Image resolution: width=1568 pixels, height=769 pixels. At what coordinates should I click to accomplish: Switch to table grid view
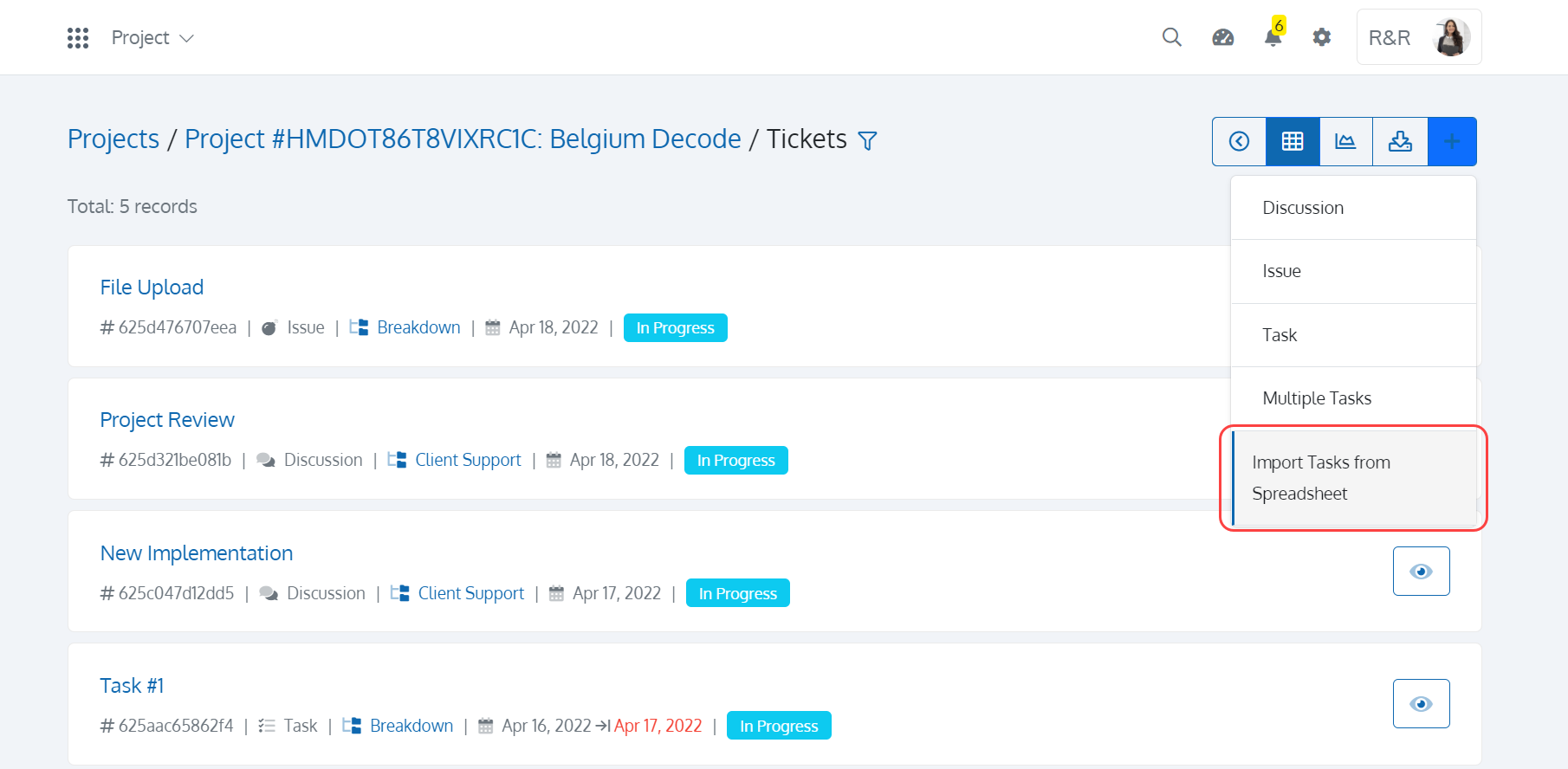(x=1293, y=141)
